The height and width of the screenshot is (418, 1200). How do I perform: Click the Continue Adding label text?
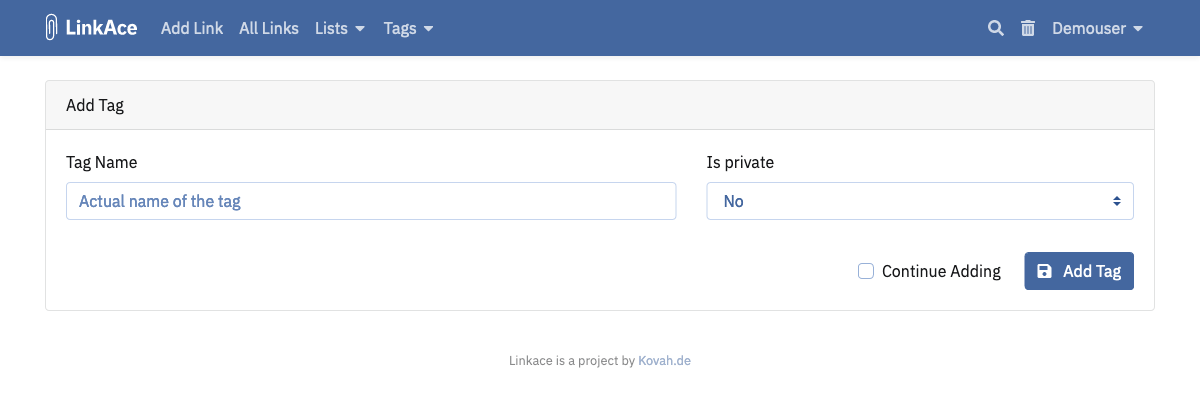coord(941,271)
